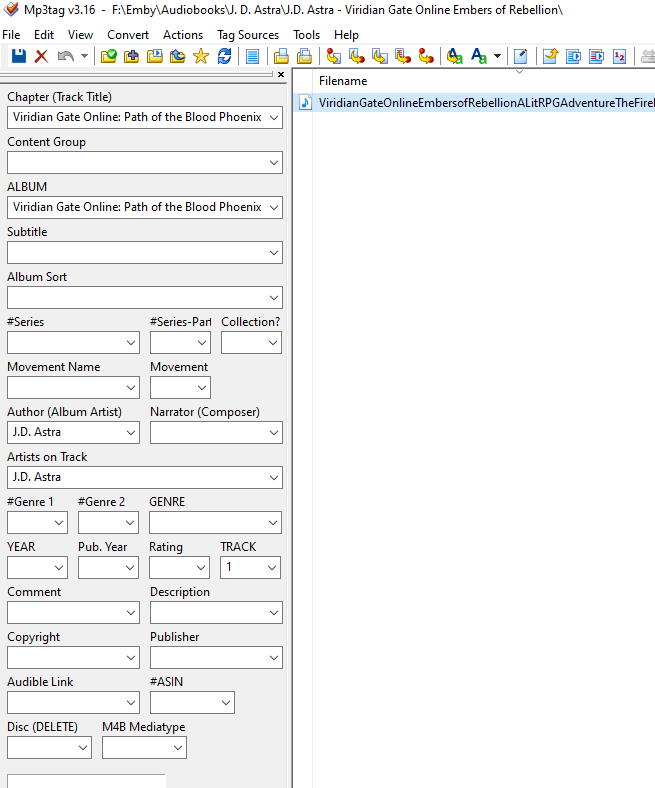Expand the TRACK dropdown showing 1
This screenshot has width=655, height=788.
click(x=272, y=567)
